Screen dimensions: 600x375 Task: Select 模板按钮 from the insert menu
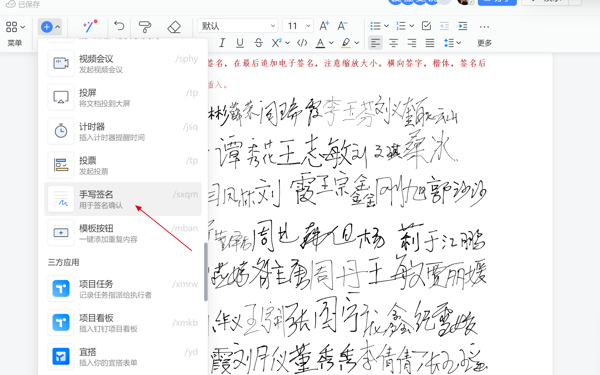tap(123, 233)
